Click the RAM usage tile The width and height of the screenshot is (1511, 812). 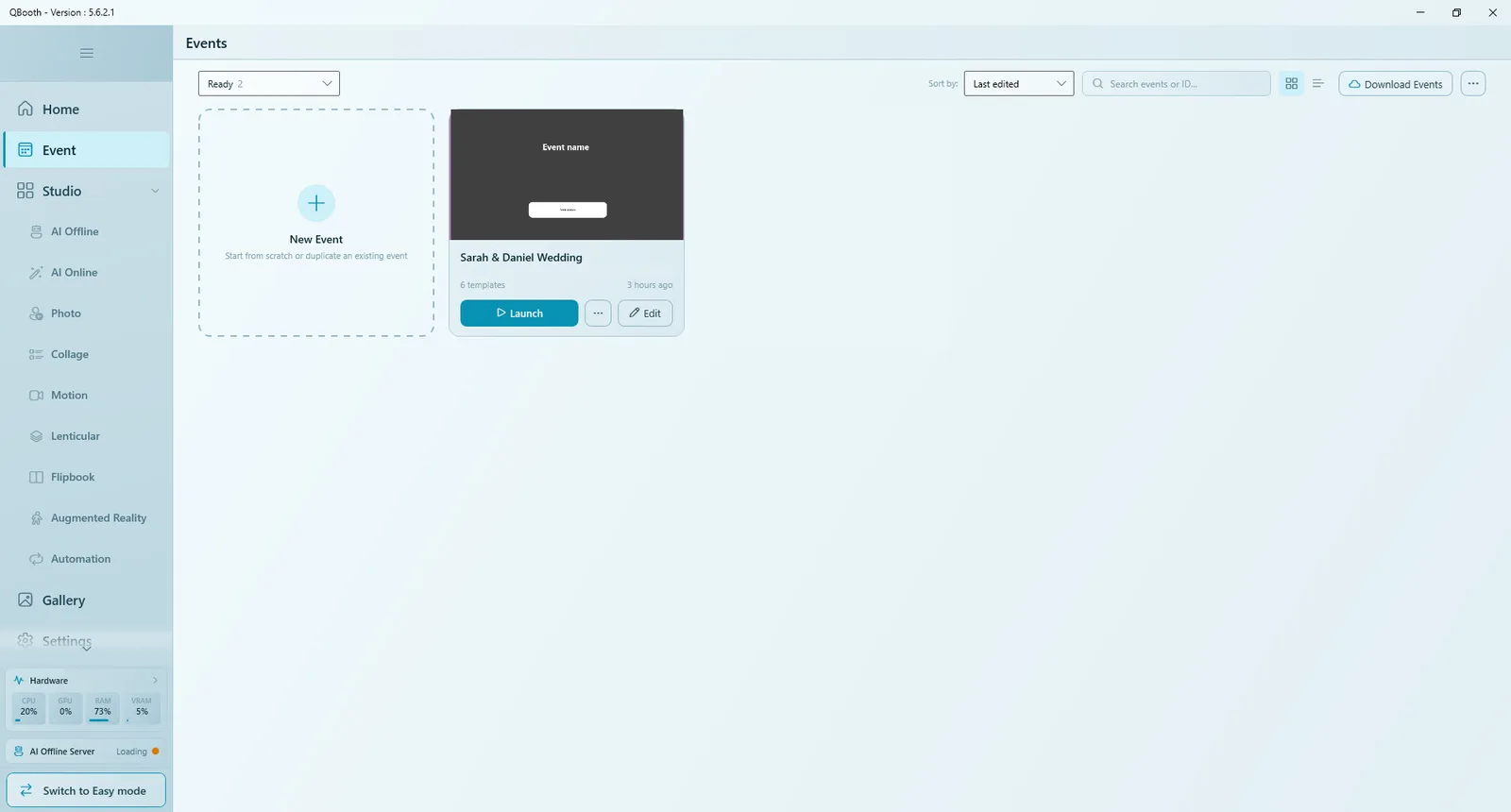point(102,708)
